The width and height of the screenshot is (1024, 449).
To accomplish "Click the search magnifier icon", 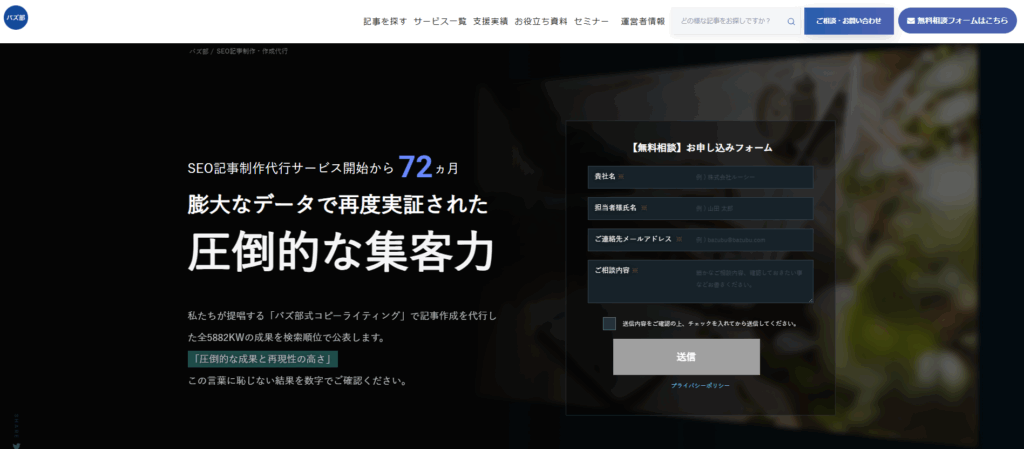I will pos(791,21).
